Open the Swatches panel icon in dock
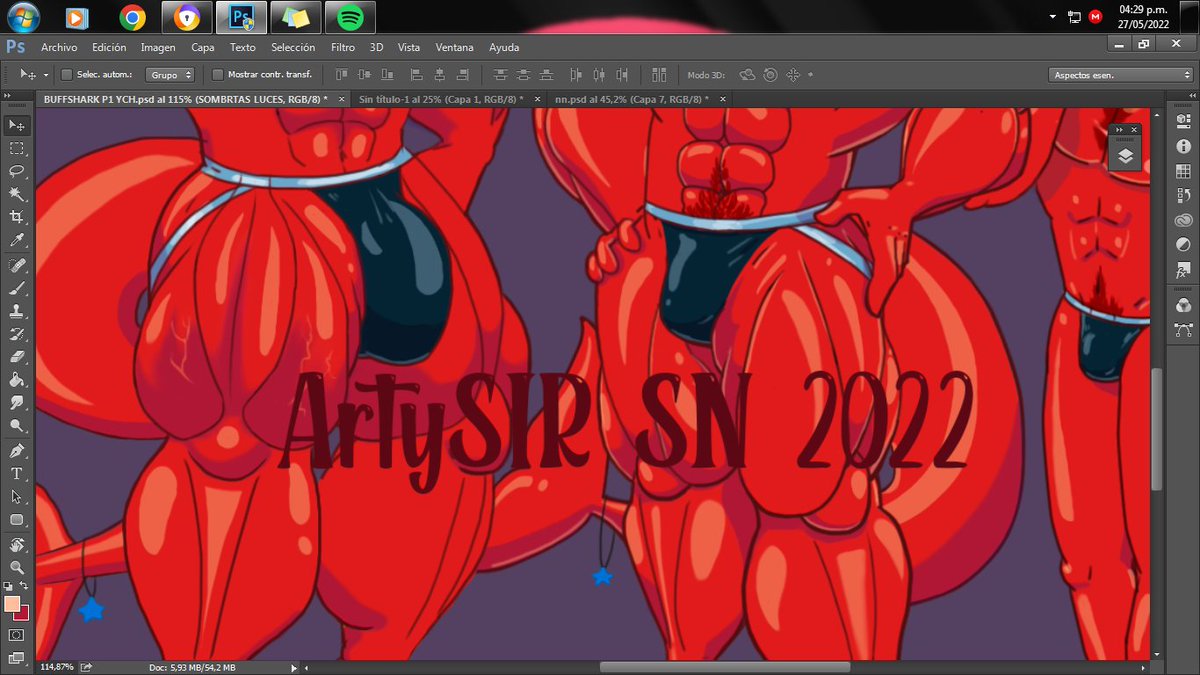The width and height of the screenshot is (1200, 675). [1184, 171]
